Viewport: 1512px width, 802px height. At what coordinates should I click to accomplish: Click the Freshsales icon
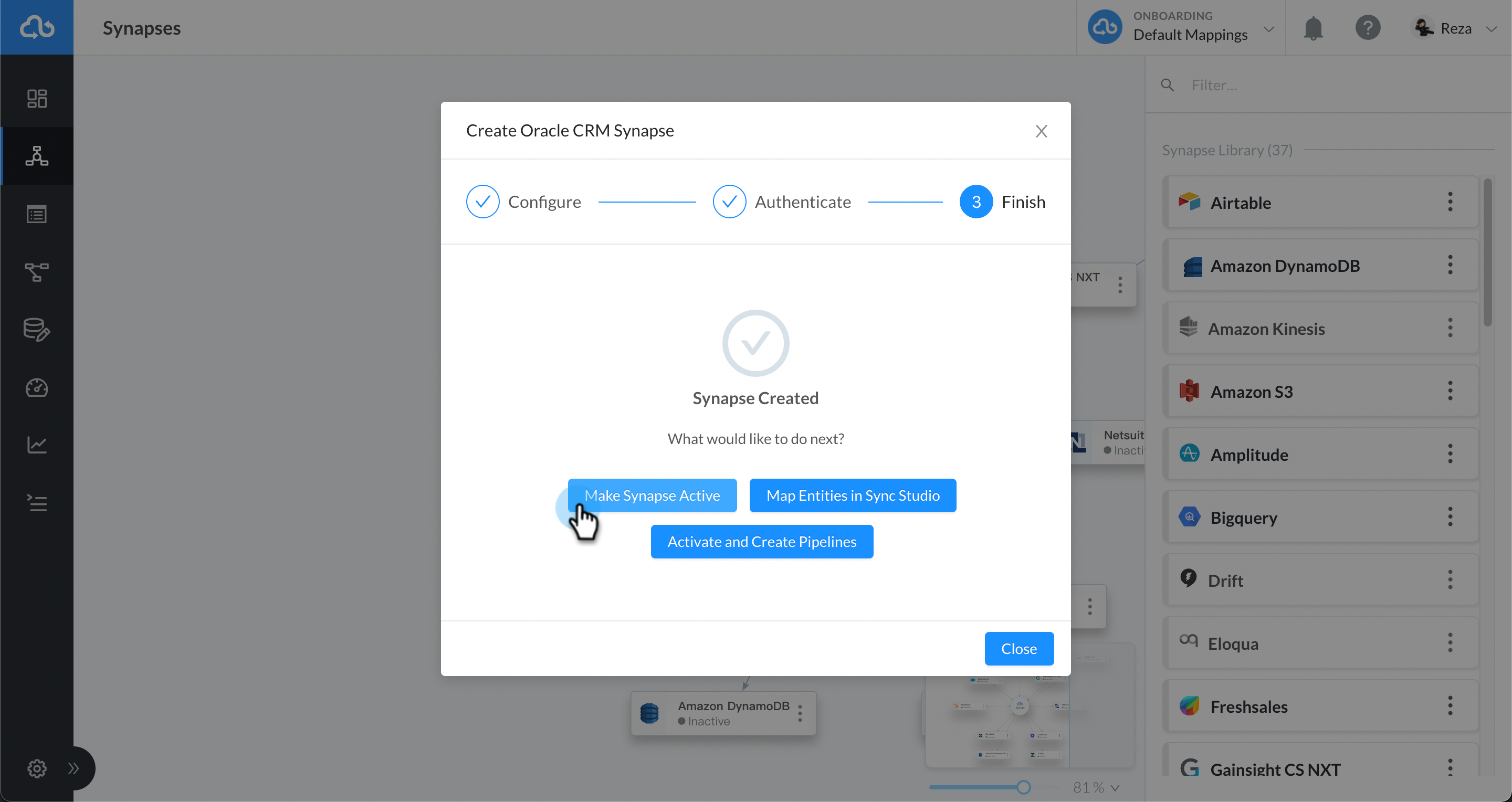[1189, 706]
